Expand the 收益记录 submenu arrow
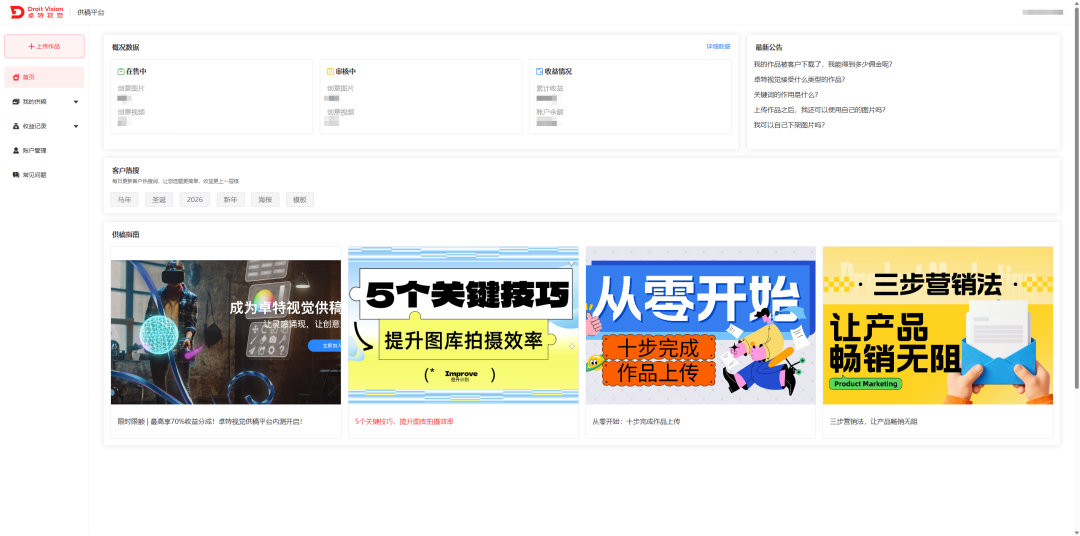This screenshot has width=1080, height=536. click(76, 126)
